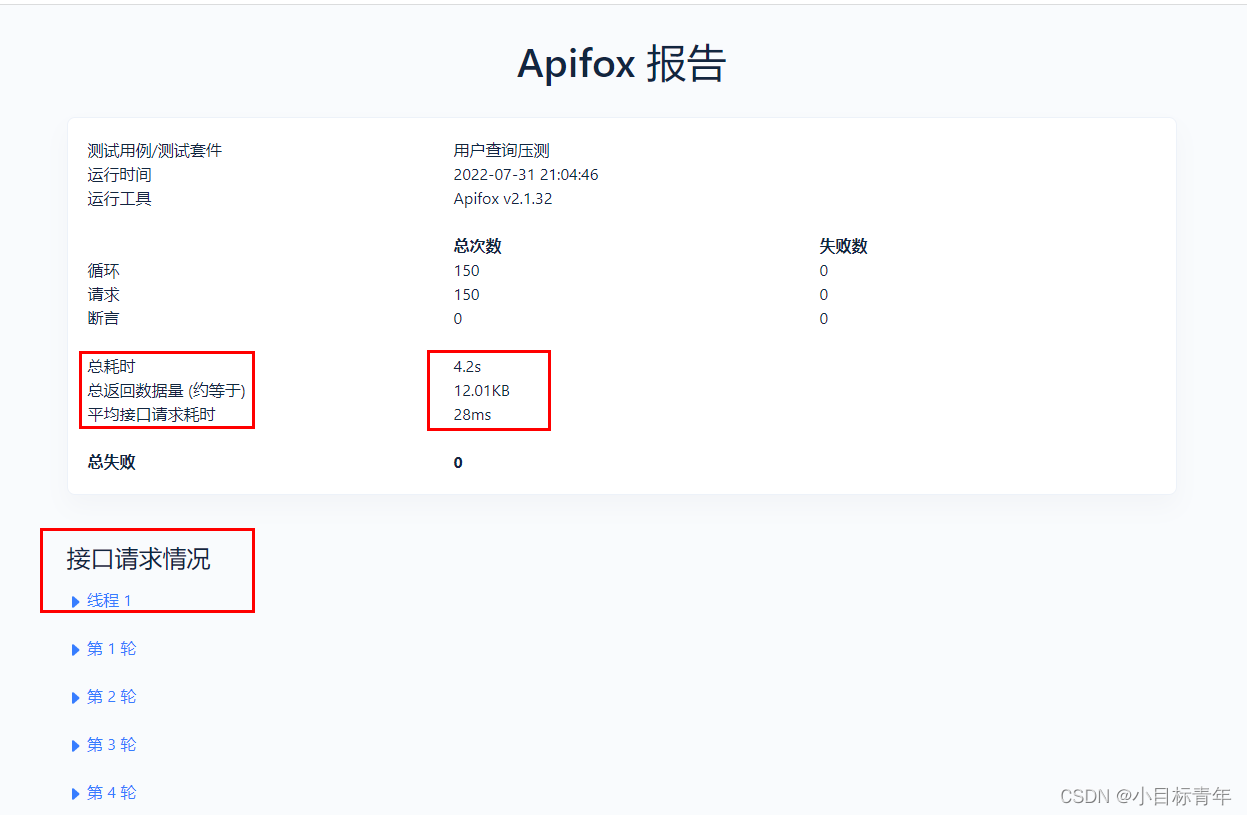
Task: Open the 第 3 轮 round details
Action: pos(104,745)
